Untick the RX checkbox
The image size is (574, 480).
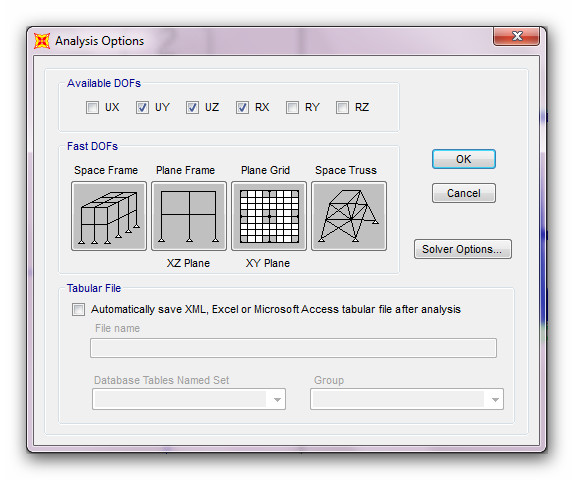click(x=242, y=108)
